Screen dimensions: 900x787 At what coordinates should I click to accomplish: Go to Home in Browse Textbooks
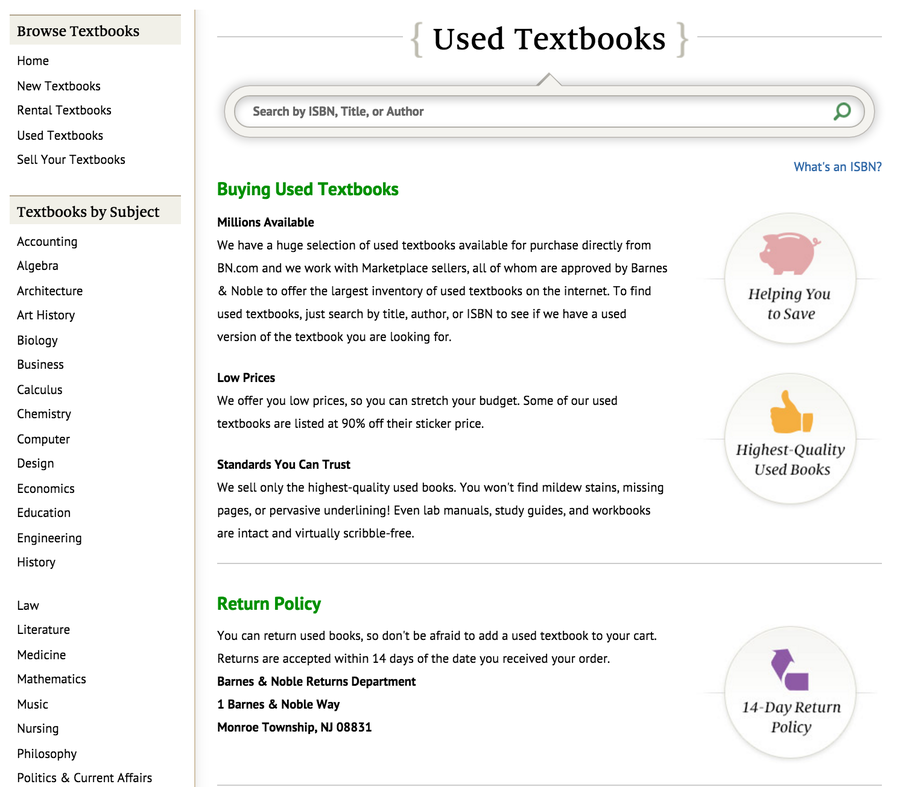(33, 61)
